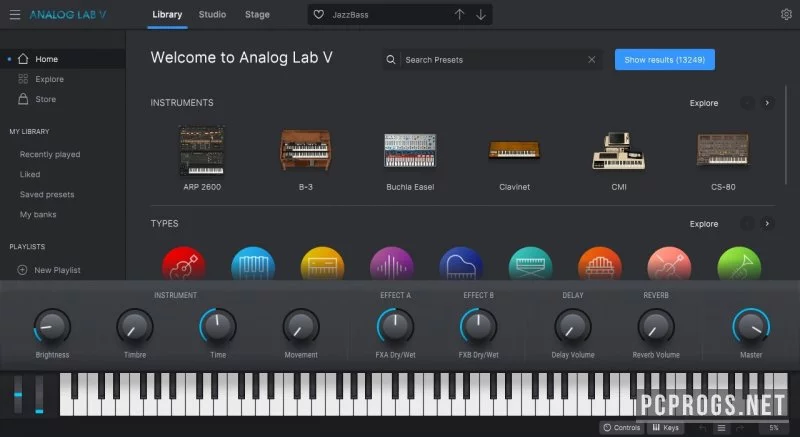
Task: Select the B-3 organ instrument
Action: coord(306,158)
